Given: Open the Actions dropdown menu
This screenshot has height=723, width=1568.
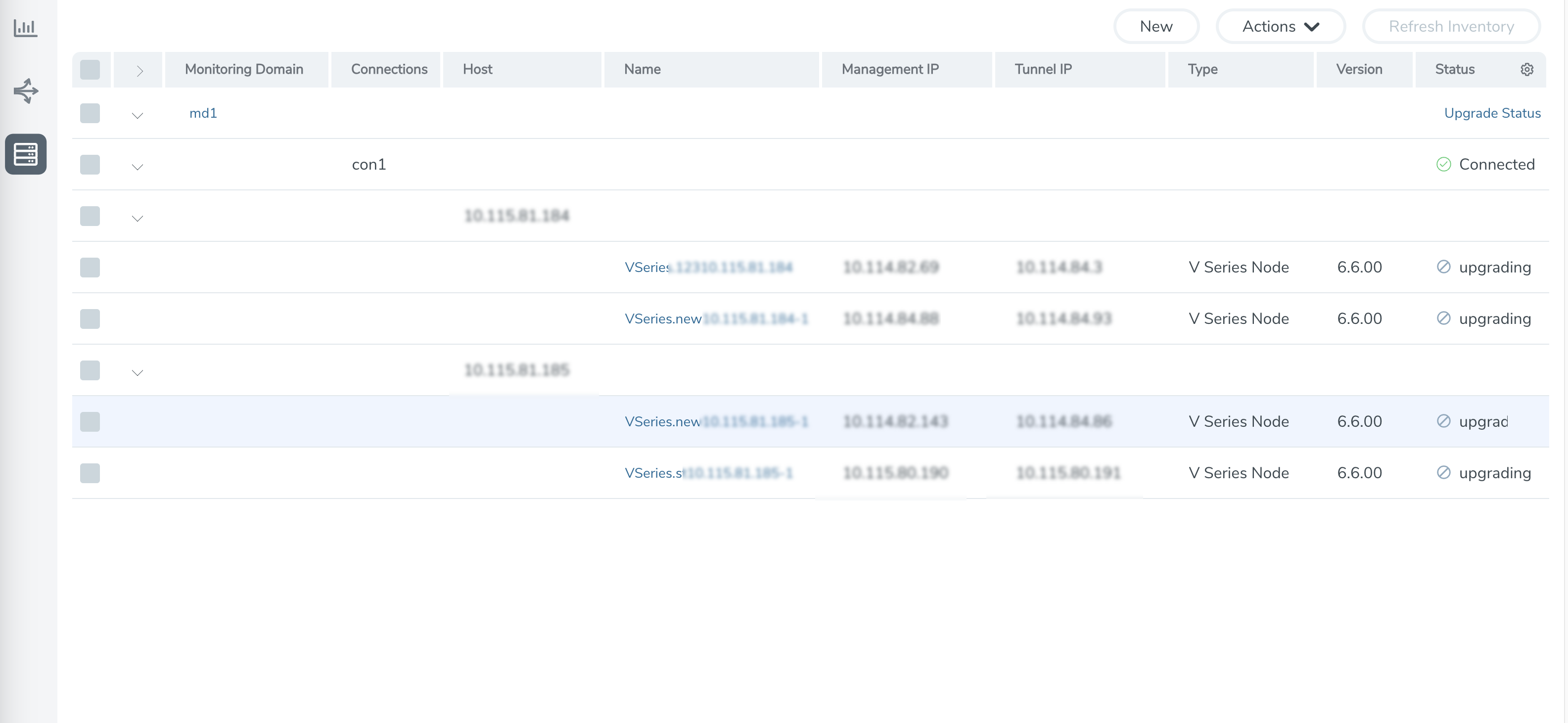Looking at the screenshot, I should pos(1280,26).
